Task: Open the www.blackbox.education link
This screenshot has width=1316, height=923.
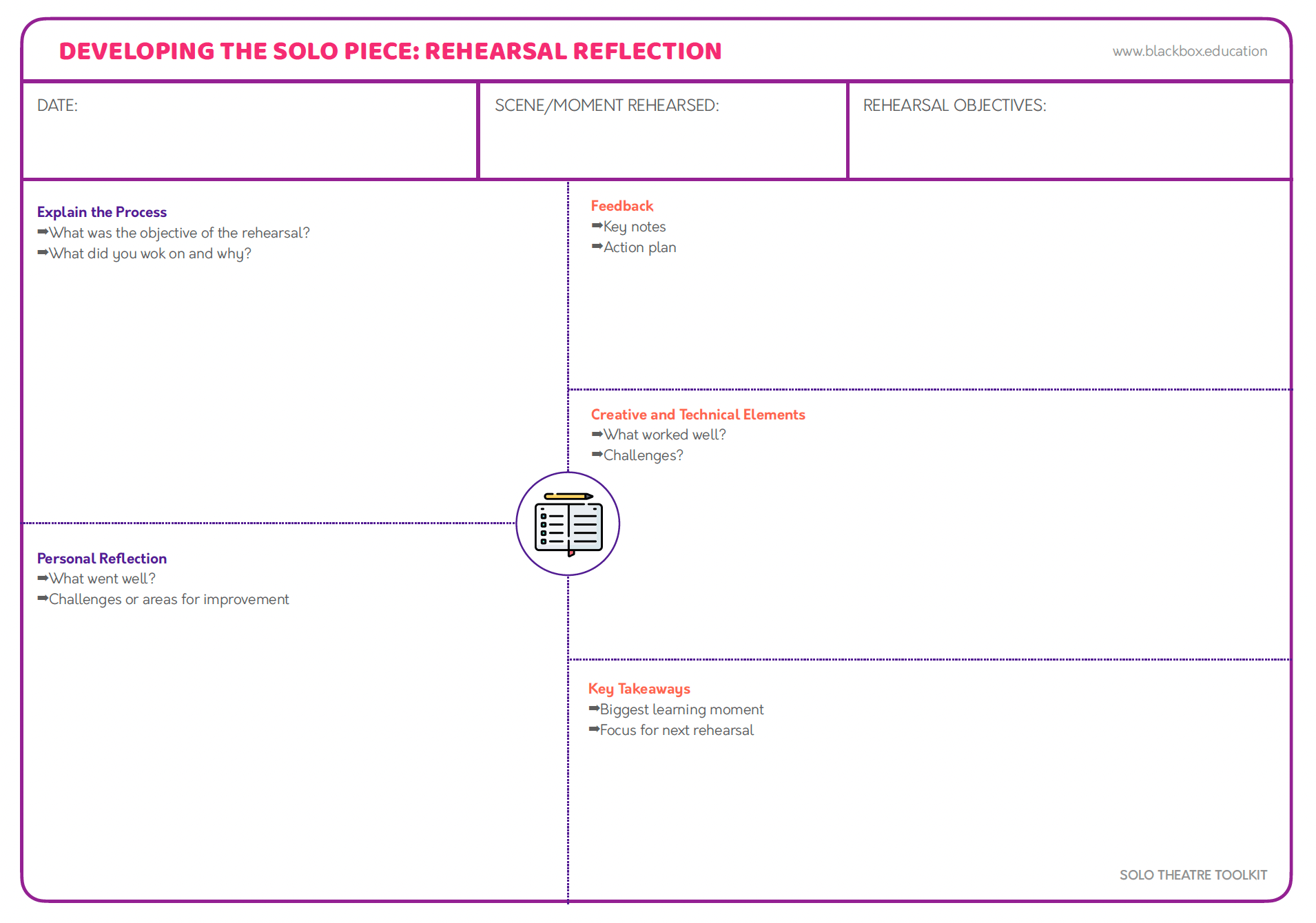Action: click(1189, 51)
